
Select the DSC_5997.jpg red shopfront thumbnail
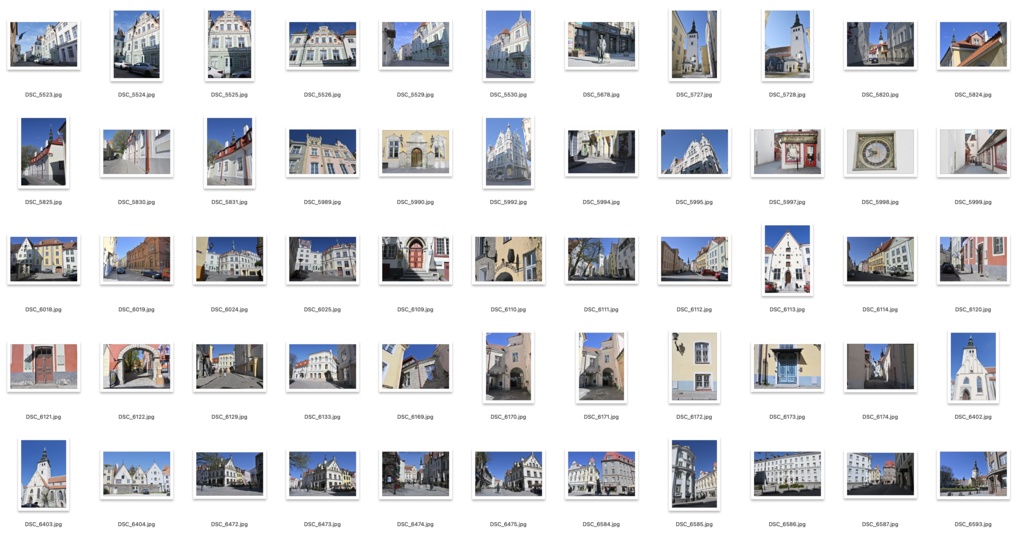click(x=787, y=152)
